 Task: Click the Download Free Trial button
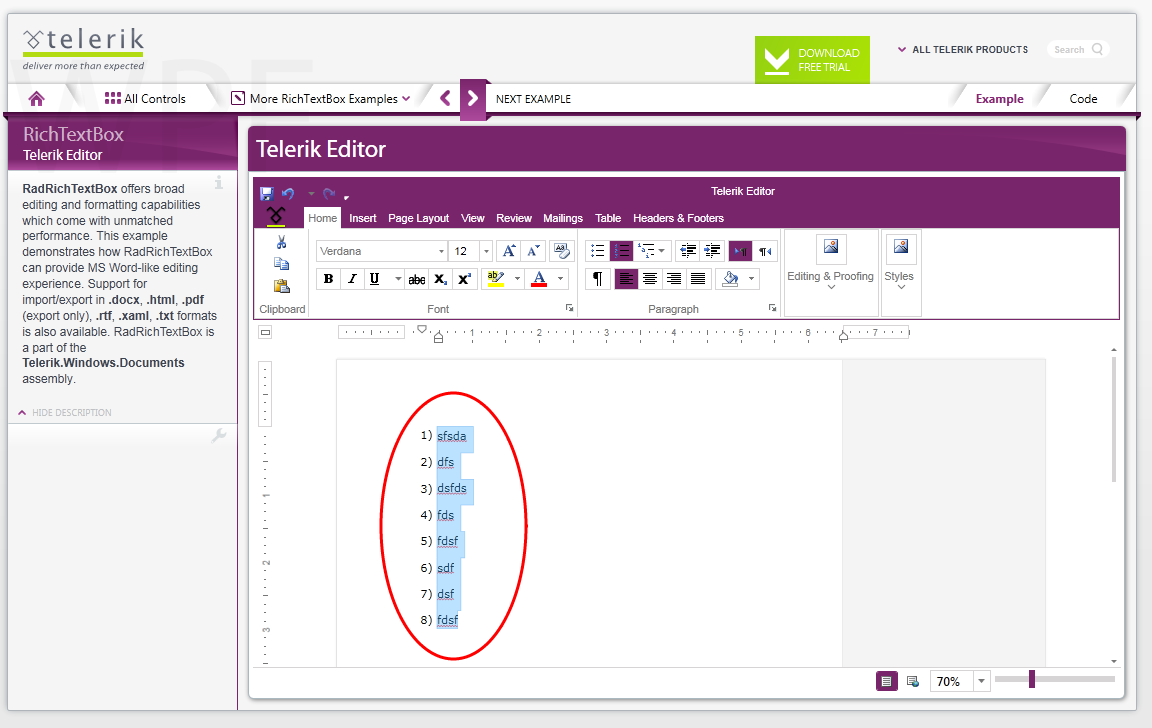[812, 60]
